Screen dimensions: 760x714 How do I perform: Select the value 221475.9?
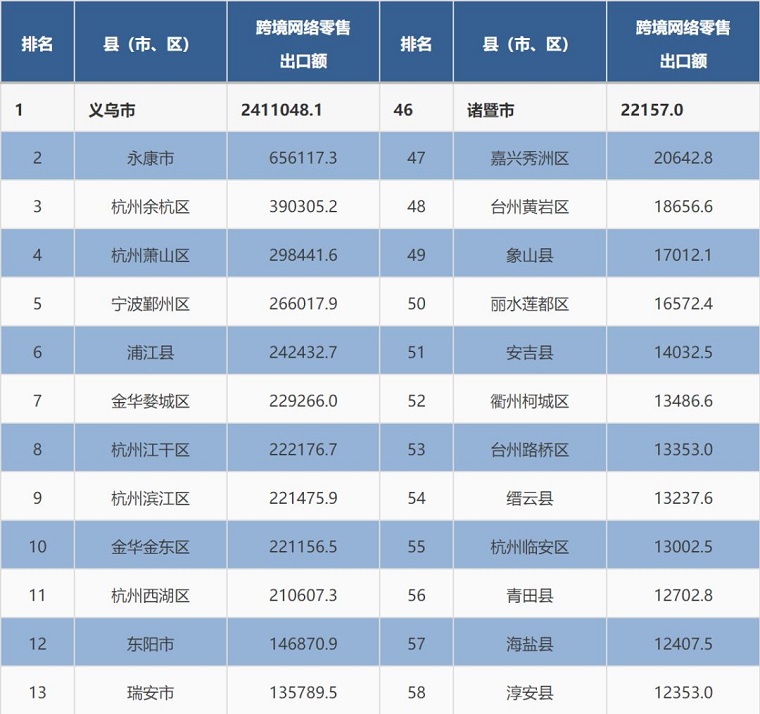[x=303, y=498]
